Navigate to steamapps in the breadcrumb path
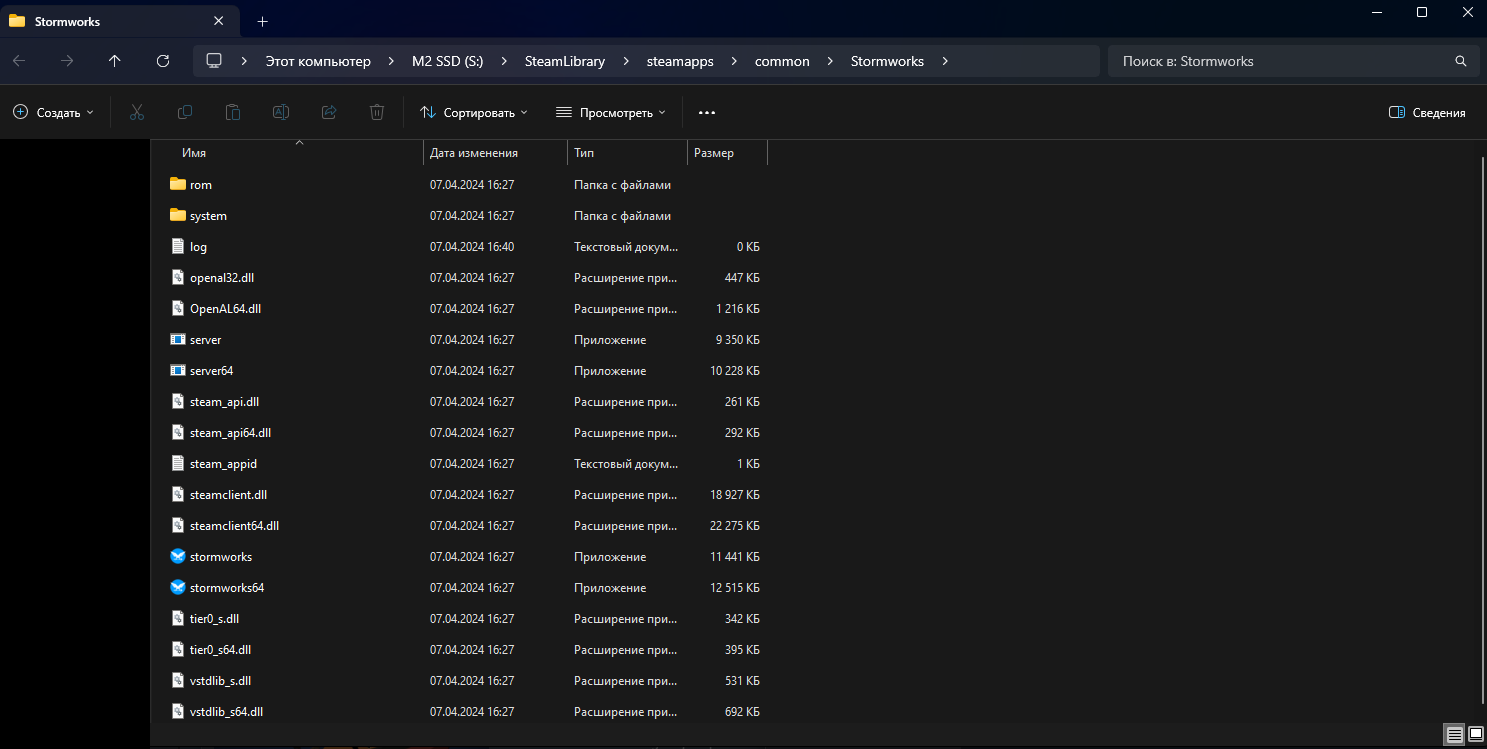 680,61
